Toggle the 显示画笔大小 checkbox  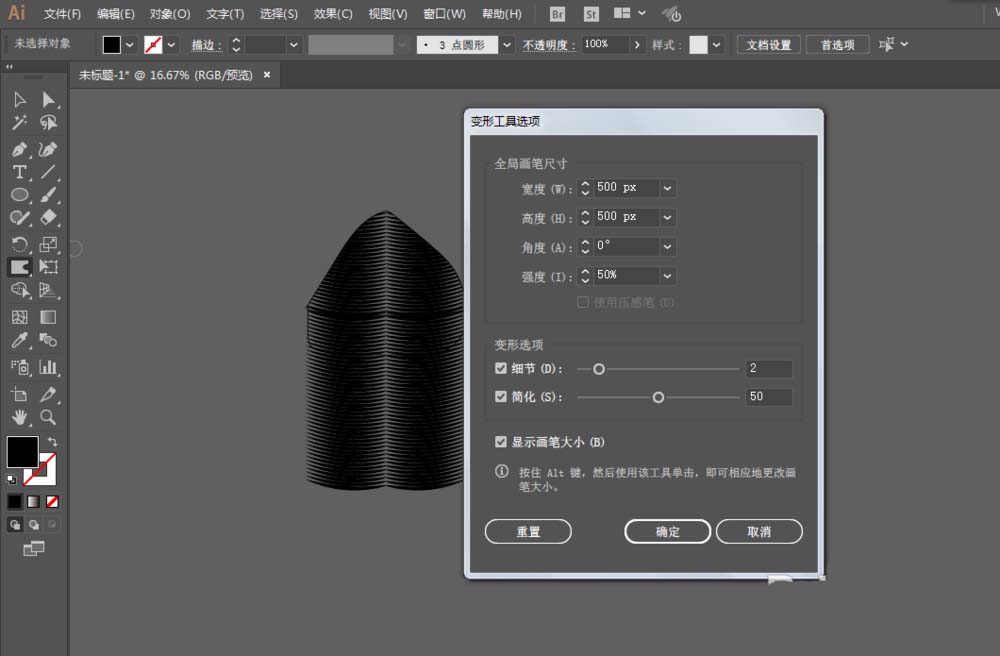pos(500,440)
